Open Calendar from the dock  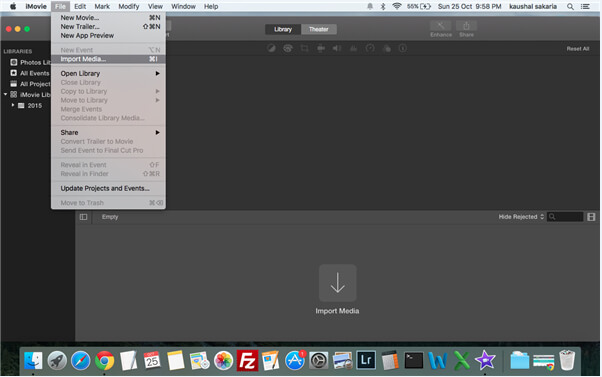152,361
